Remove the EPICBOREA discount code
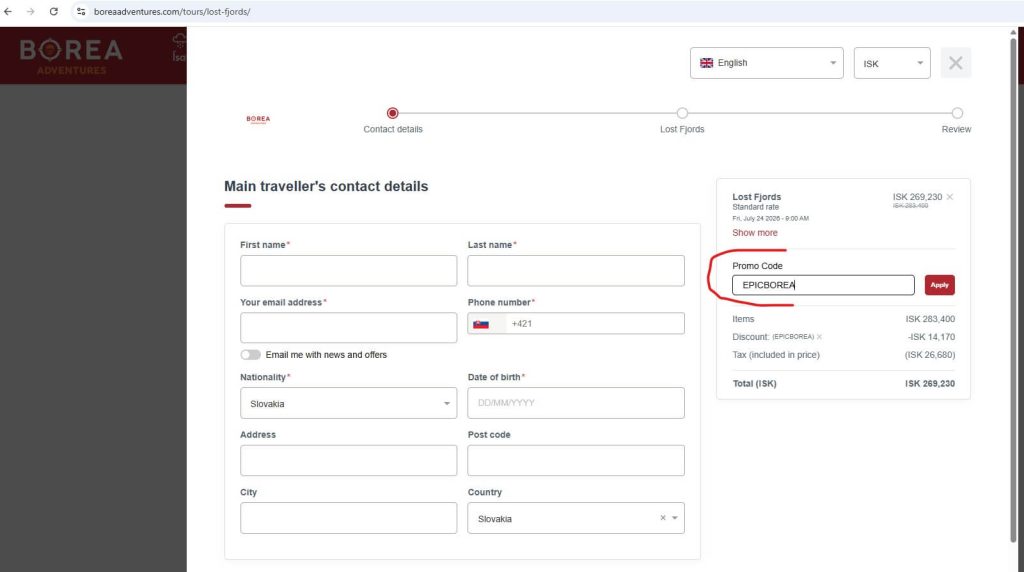The width and height of the screenshot is (1024, 572). click(819, 337)
